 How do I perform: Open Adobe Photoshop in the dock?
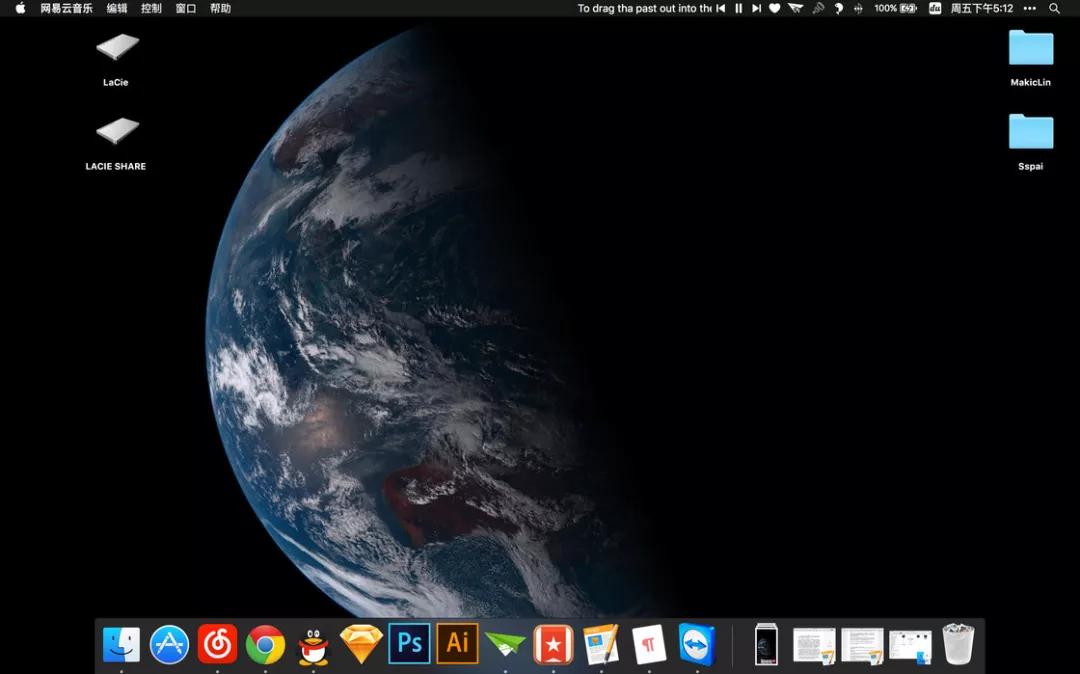(409, 643)
